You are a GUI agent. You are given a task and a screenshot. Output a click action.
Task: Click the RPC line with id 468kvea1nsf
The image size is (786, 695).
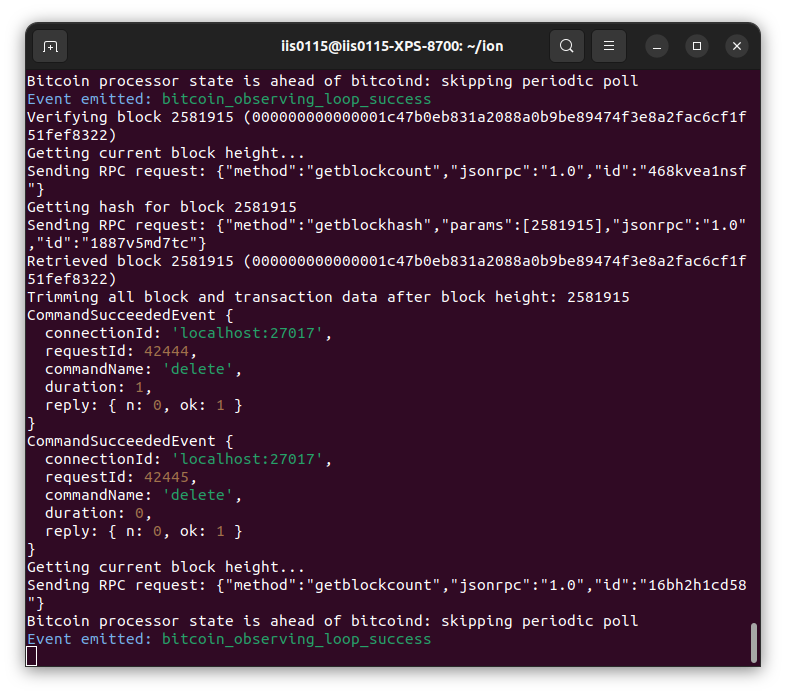click(x=386, y=180)
